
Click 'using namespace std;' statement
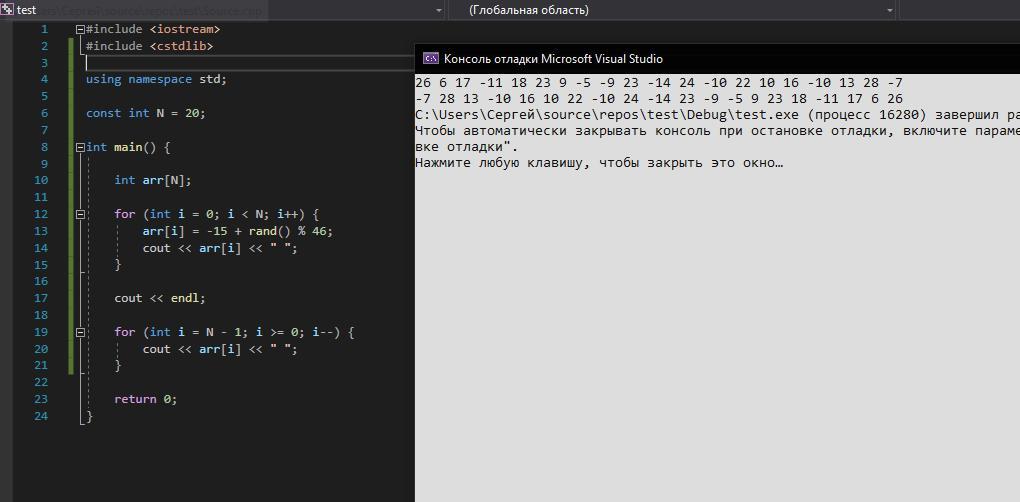pos(156,79)
